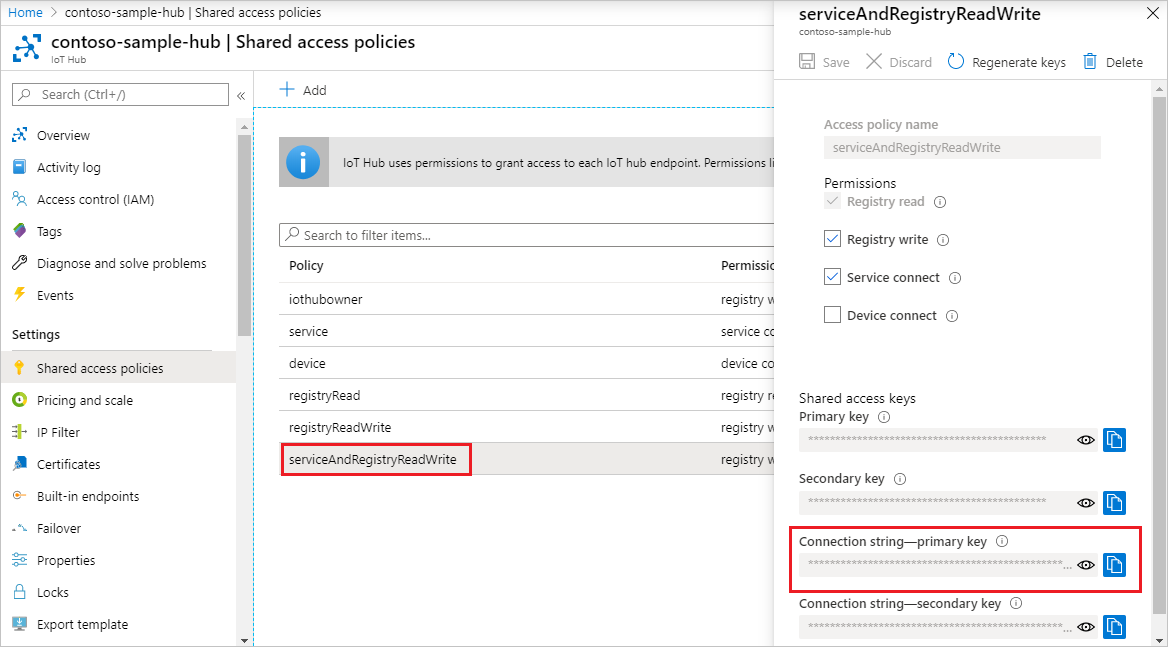Copy the primary key to clipboard
Image resolution: width=1168 pixels, height=647 pixels.
click(1114, 440)
